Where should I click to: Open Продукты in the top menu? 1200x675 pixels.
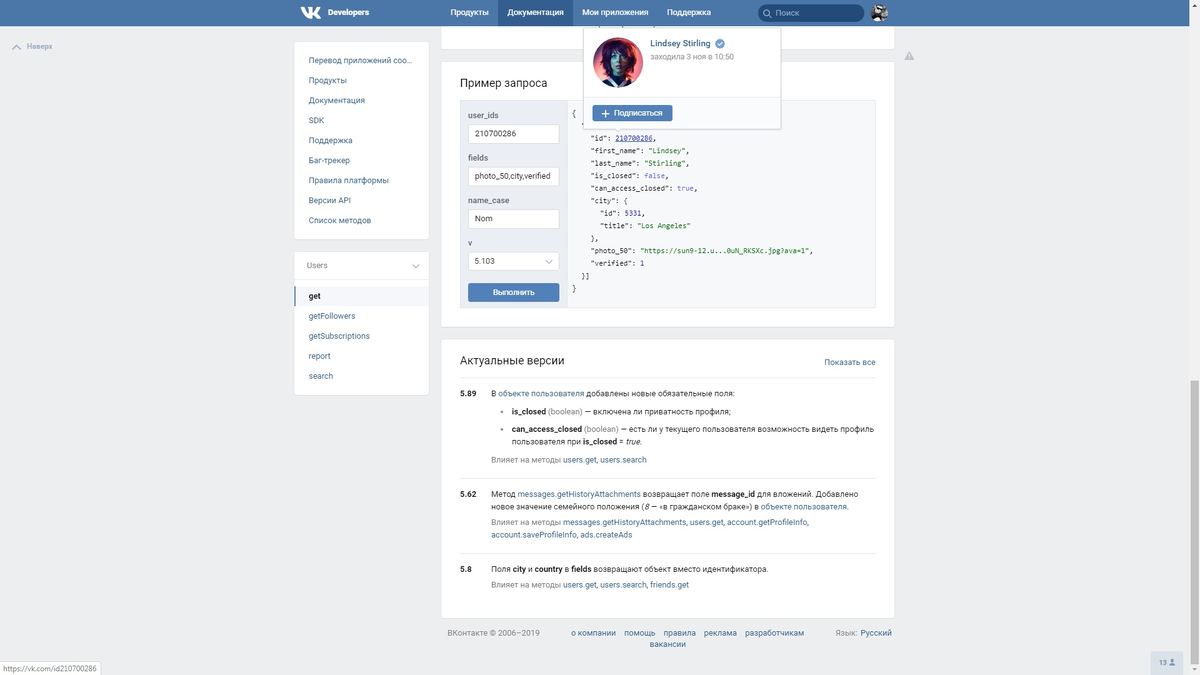pyautogui.click(x=469, y=13)
